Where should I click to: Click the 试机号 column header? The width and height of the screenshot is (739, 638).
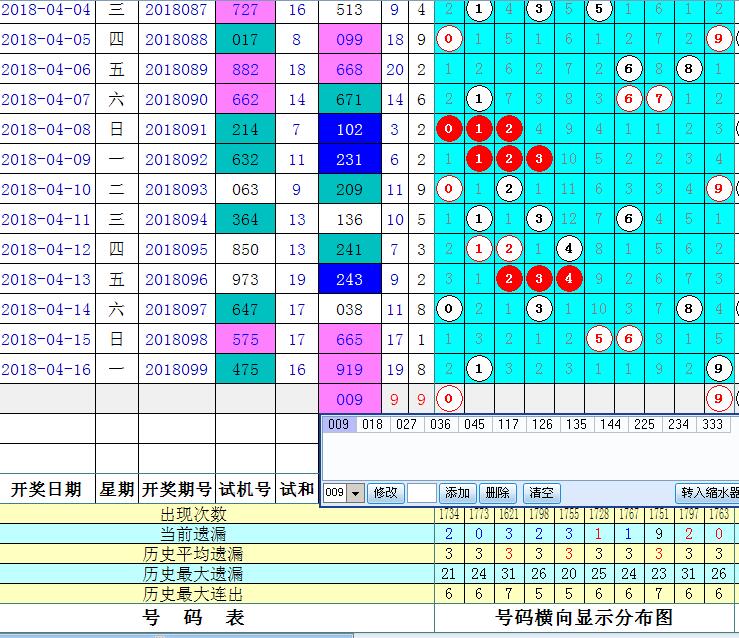coord(244,490)
